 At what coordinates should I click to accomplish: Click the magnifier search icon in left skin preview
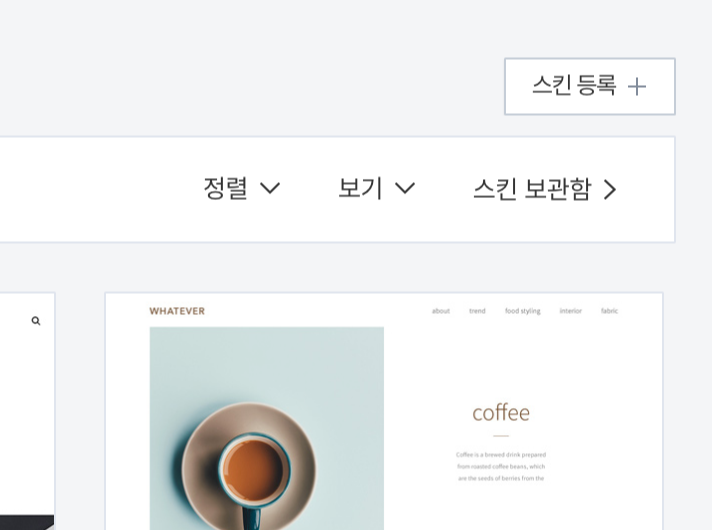point(36,321)
